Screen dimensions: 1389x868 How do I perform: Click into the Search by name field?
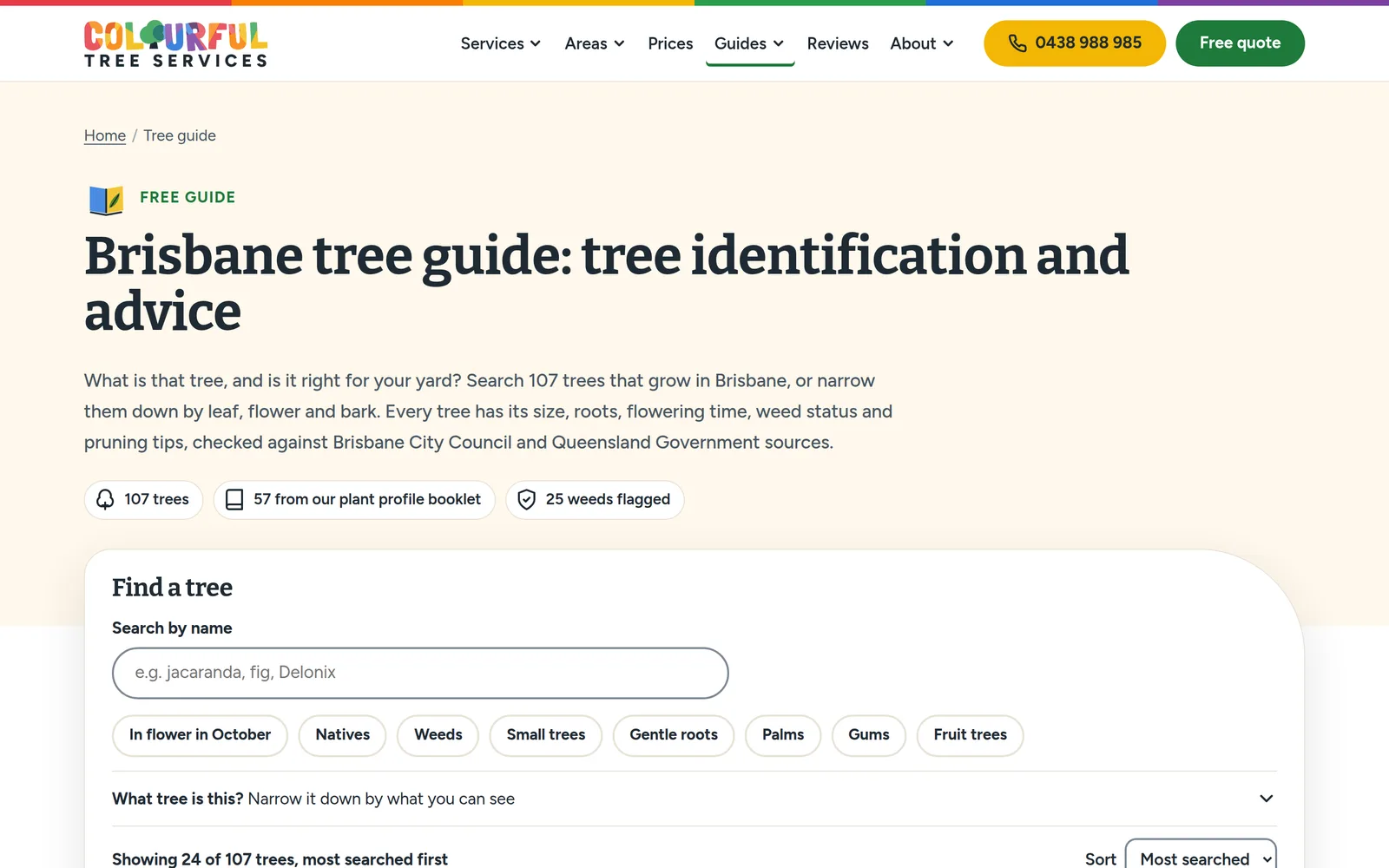(x=420, y=673)
